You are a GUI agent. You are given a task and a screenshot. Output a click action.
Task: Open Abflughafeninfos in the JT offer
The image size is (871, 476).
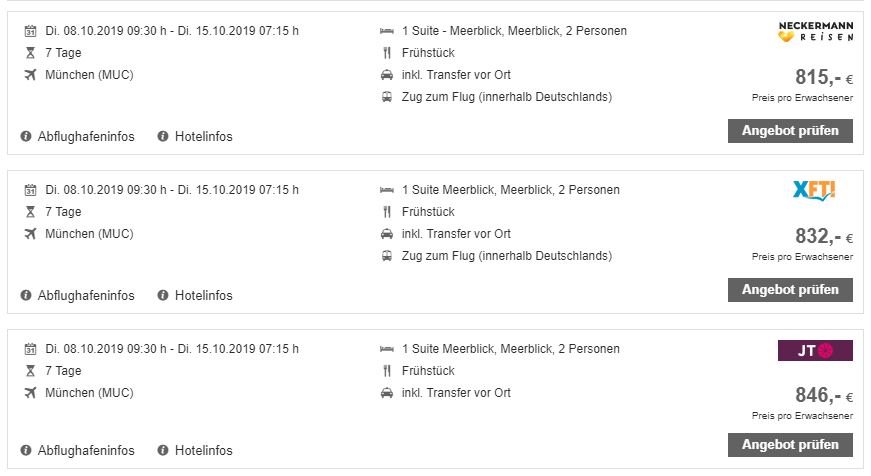(x=86, y=450)
